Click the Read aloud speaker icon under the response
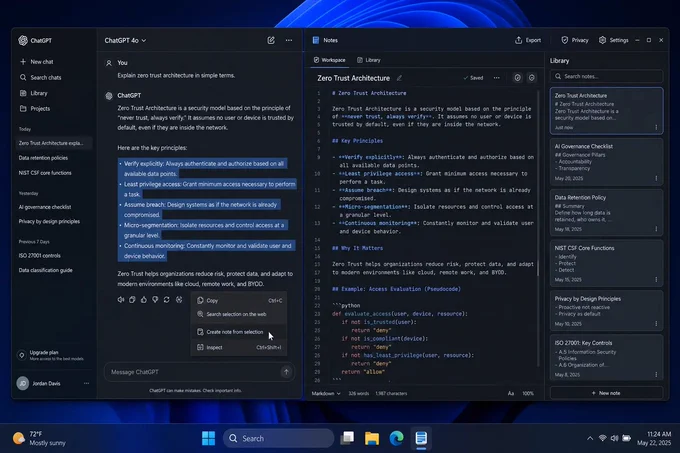 (x=121, y=300)
